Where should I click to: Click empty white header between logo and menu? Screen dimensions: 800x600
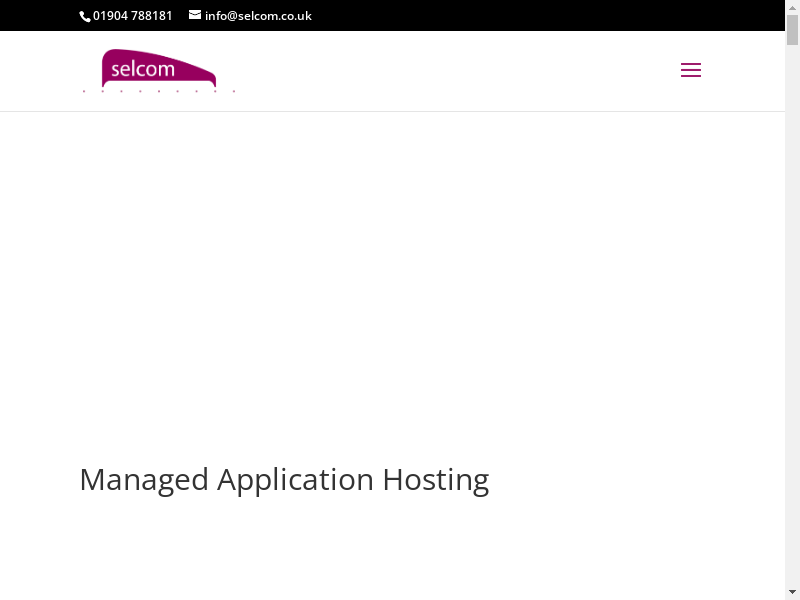450,70
